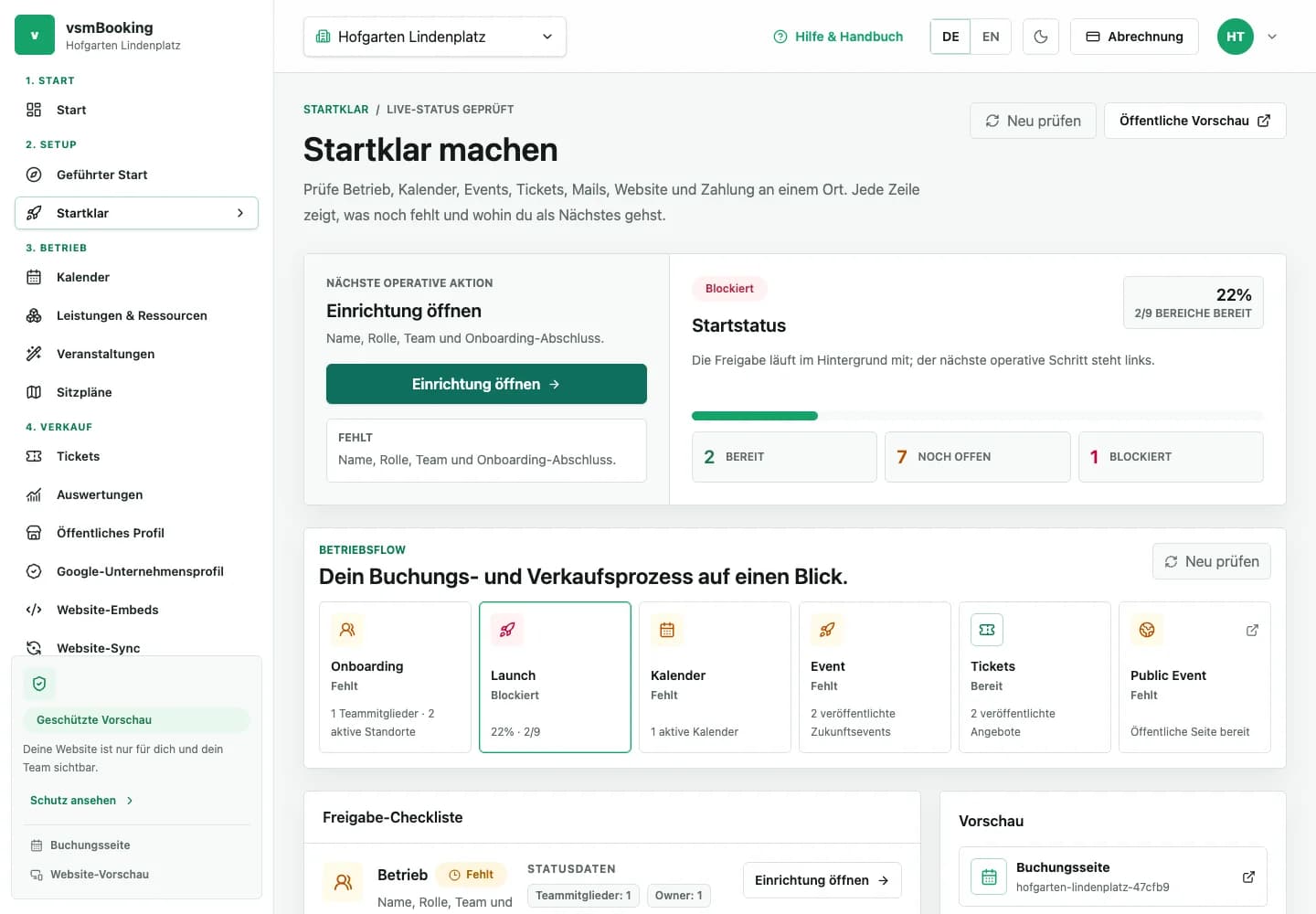Expand the Startklar sidebar chevron

(x=240, y=213)
